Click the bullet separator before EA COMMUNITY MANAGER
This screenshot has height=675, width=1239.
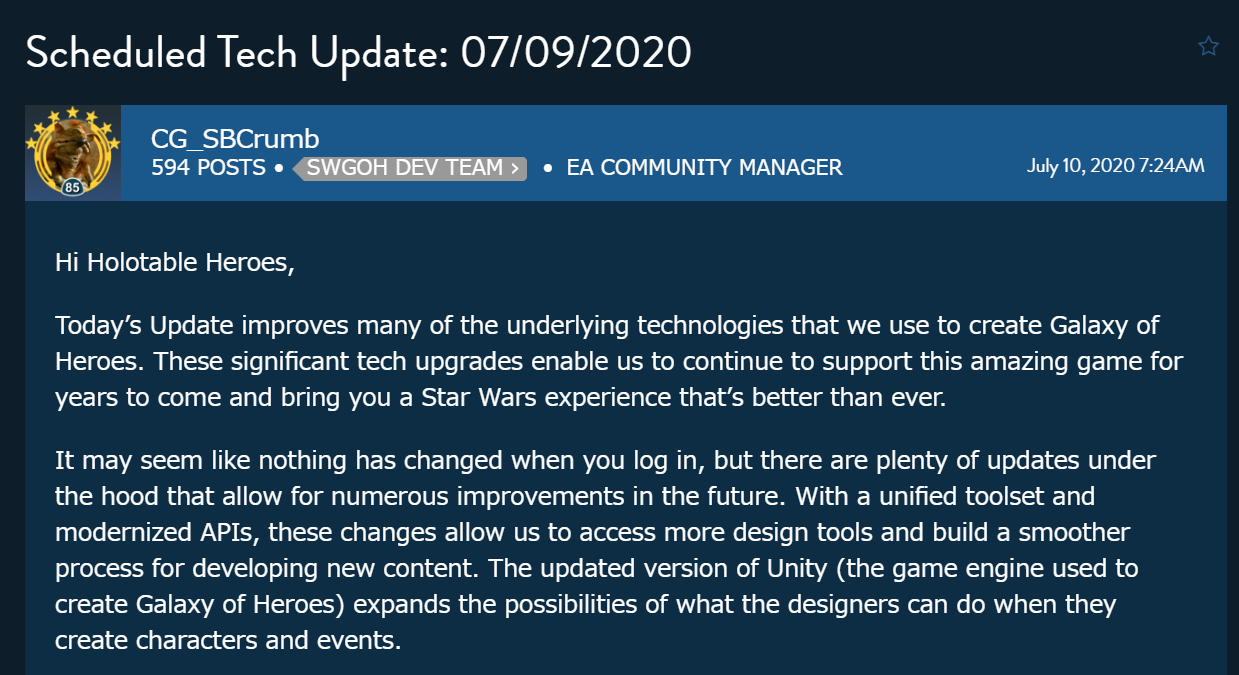pos(548,168)
